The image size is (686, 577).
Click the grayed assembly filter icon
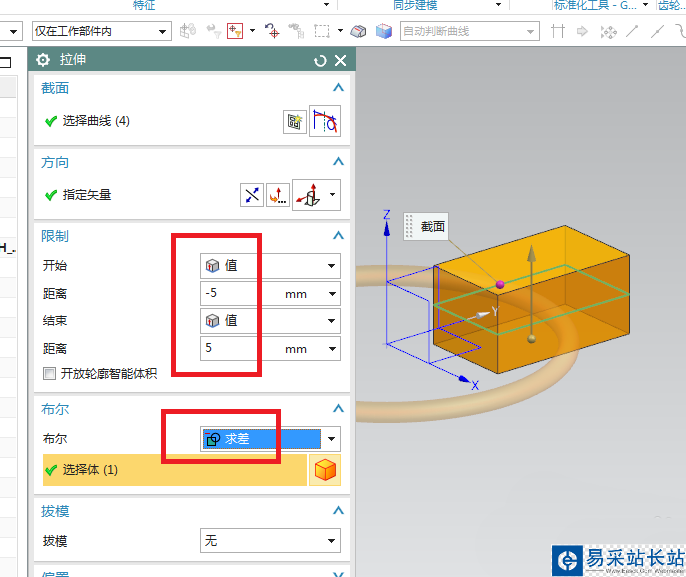[x=188, y=31]
